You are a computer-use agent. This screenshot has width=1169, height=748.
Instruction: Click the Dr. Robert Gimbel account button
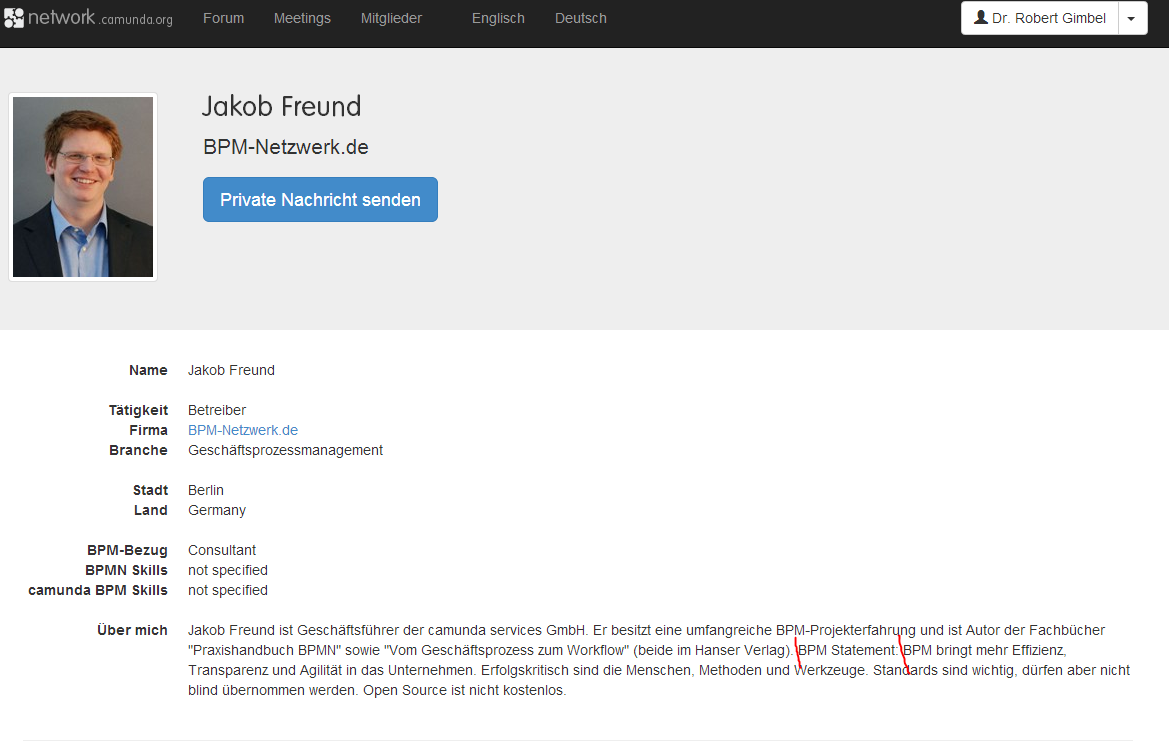(x=1039, y=18)
